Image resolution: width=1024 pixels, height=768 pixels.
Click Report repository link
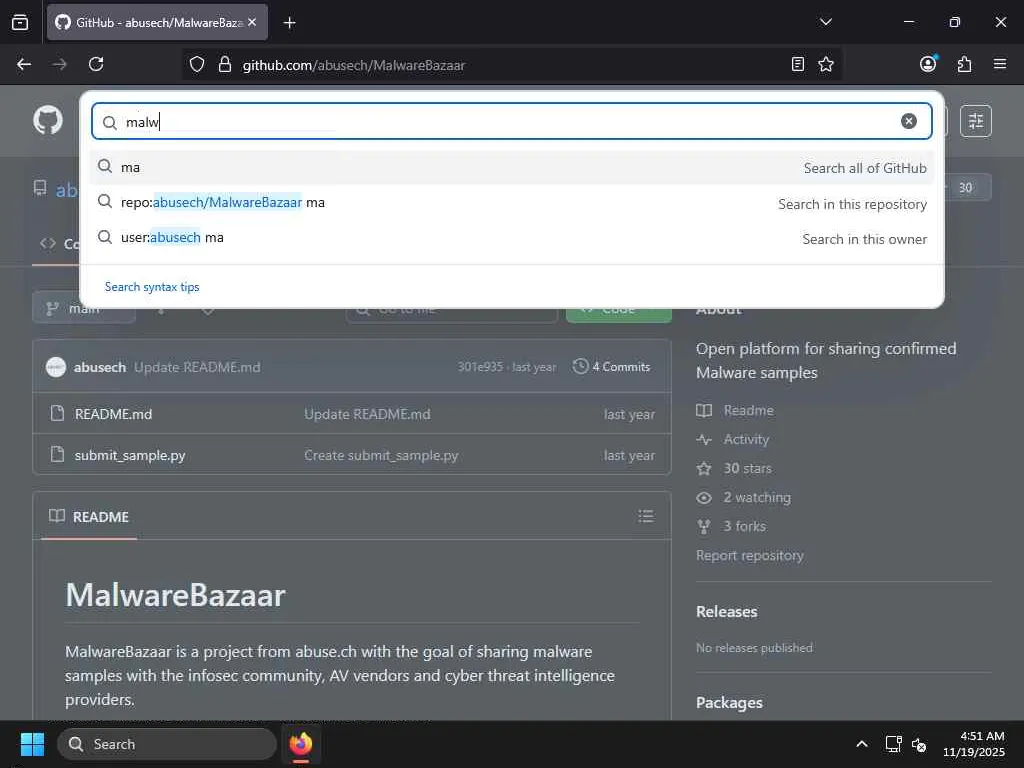click(750, 555)
